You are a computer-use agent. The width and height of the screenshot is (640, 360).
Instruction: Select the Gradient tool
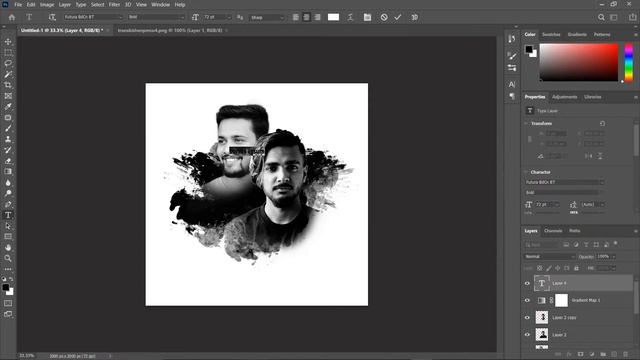click(8, 171)
